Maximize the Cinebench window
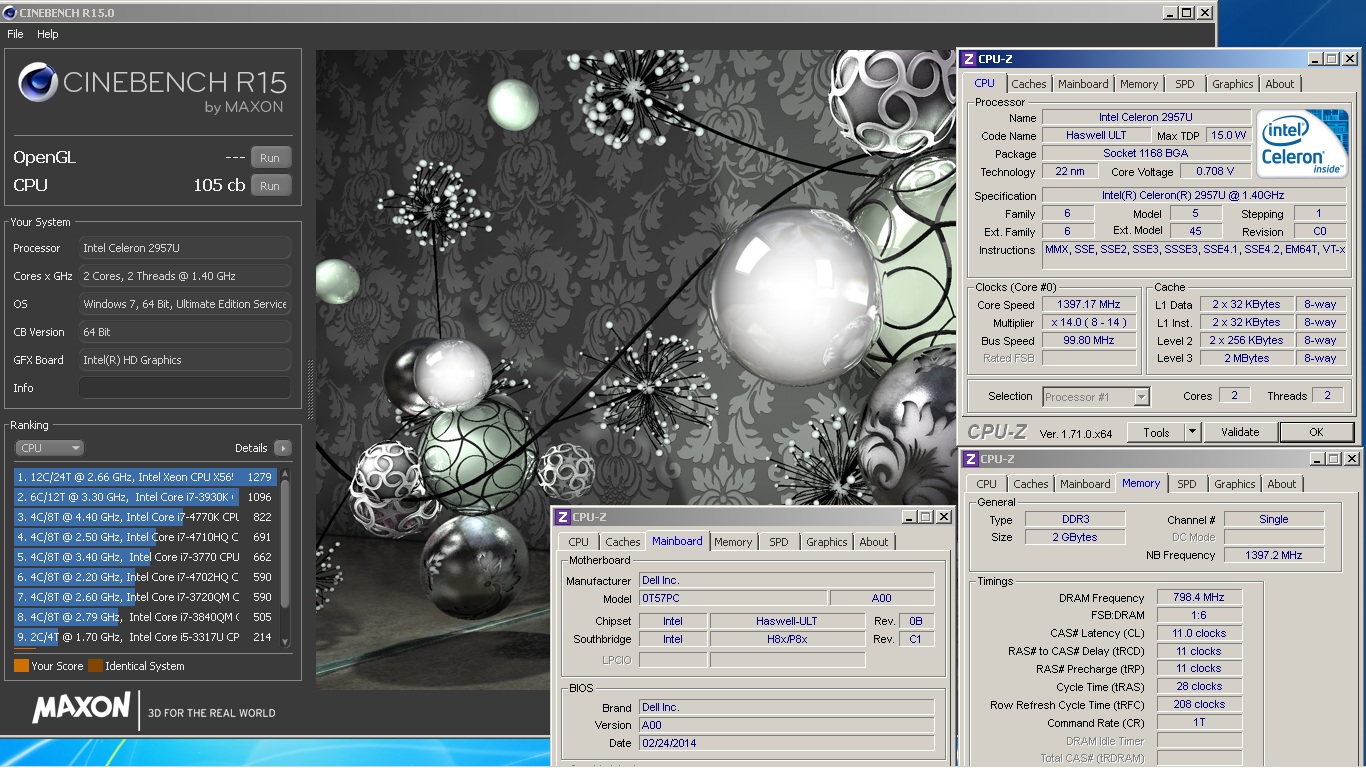1366x768 pixels. click(x=1187, y=13)
